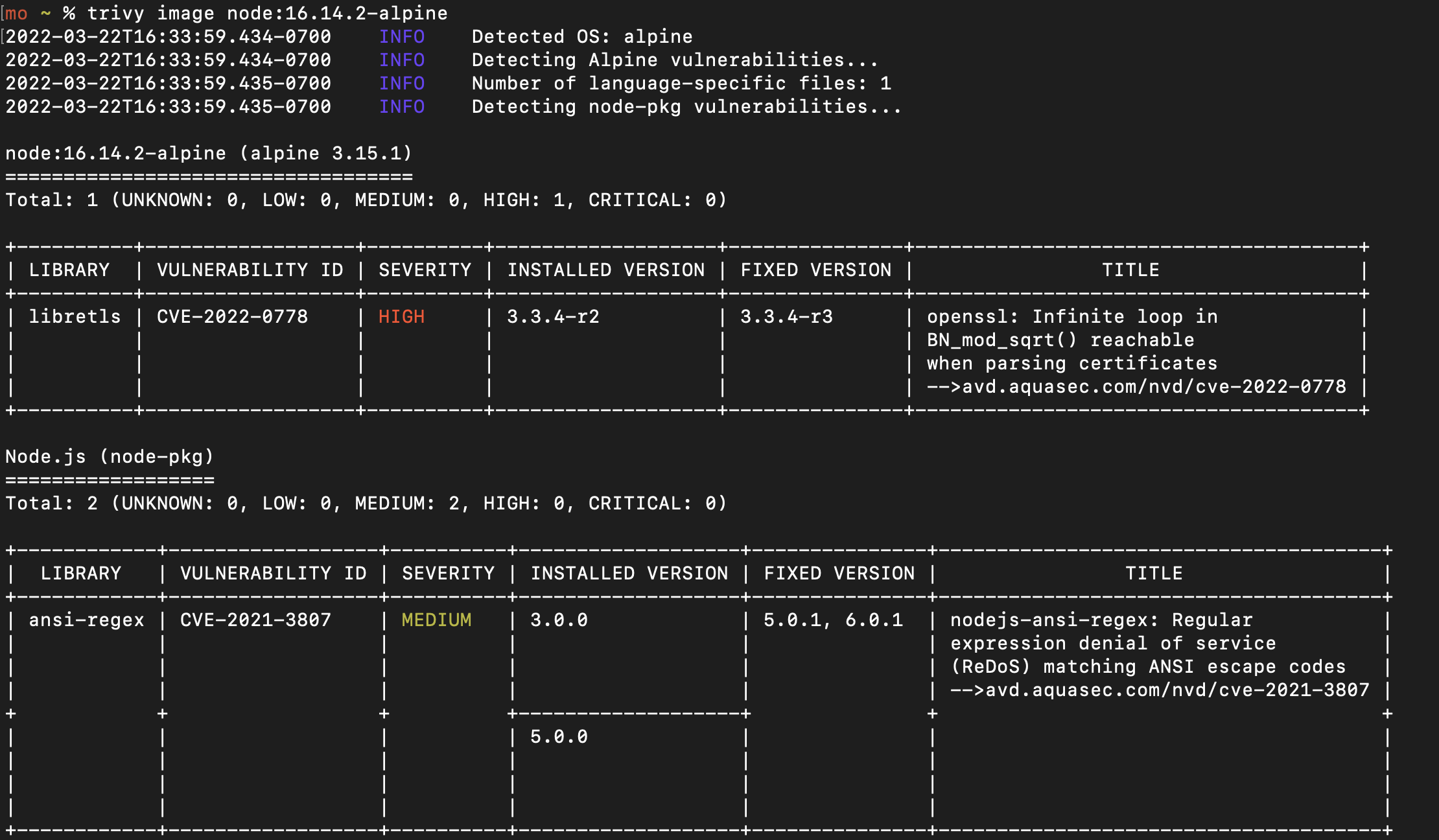Screen dimensions: 1439x840
Task: Select the Detected OS: alpine log line
Action: pos(581,36)
